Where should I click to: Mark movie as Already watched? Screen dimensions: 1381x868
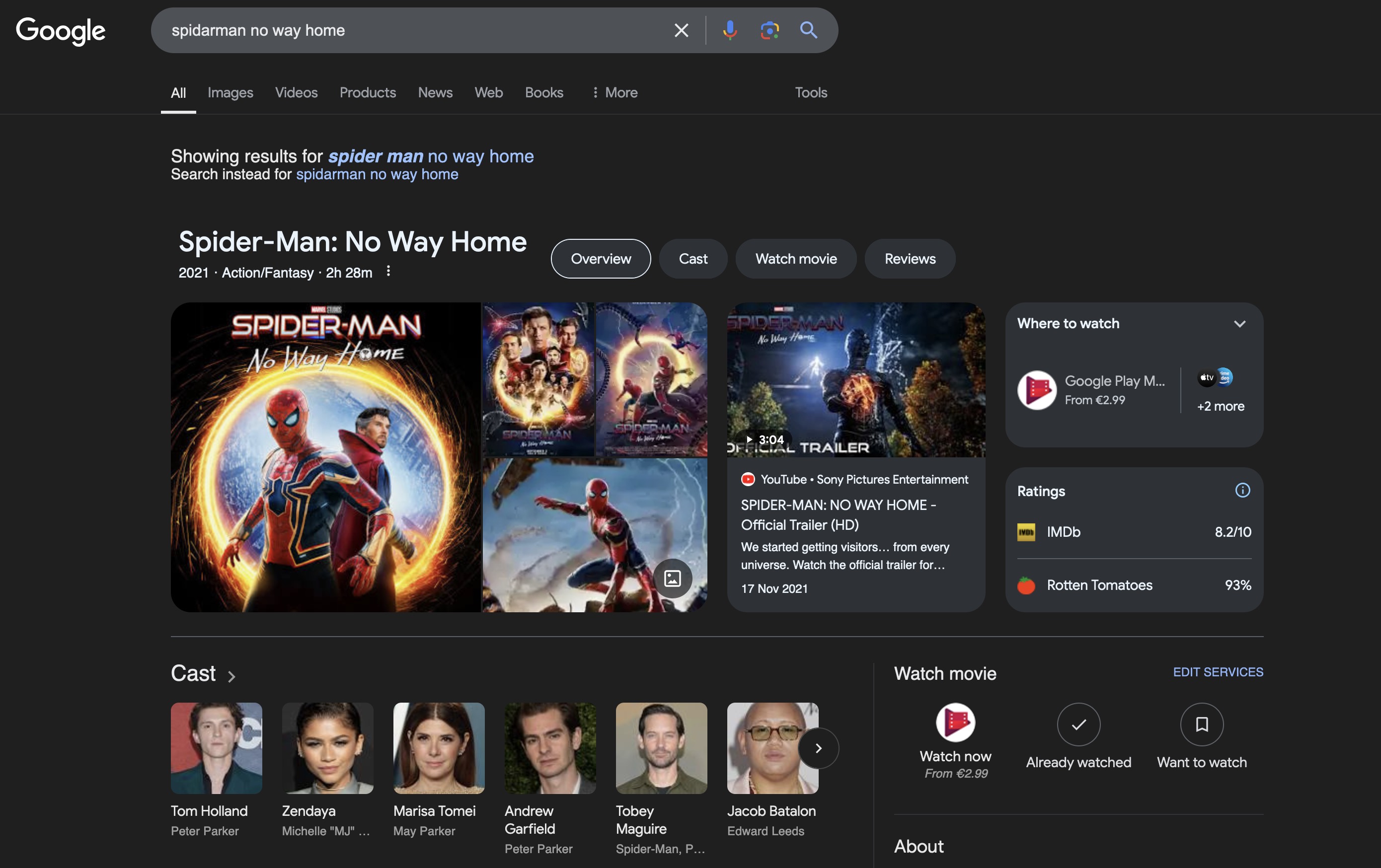[1078, 724]
